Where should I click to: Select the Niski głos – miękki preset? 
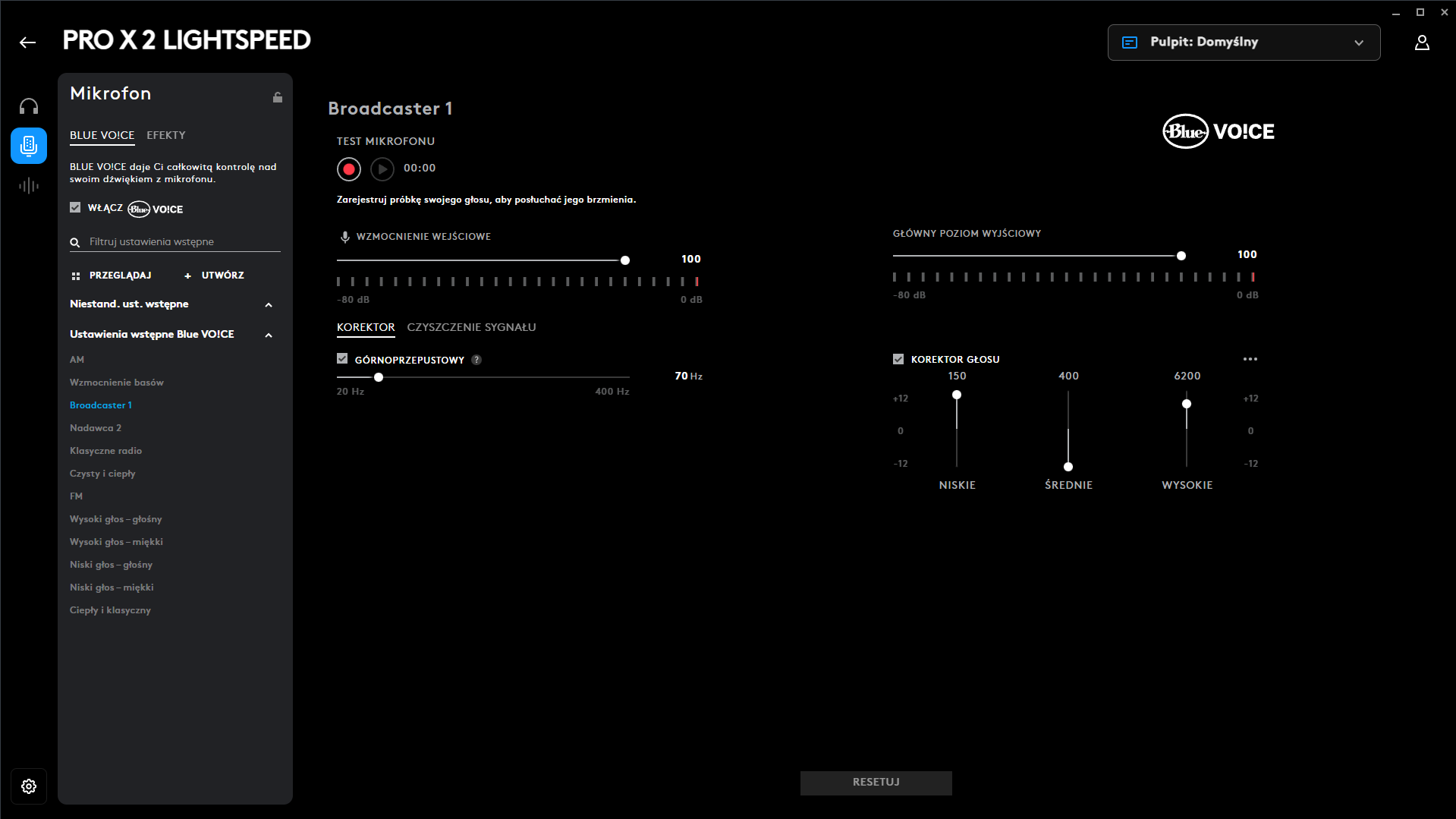(x=112, y=587)
